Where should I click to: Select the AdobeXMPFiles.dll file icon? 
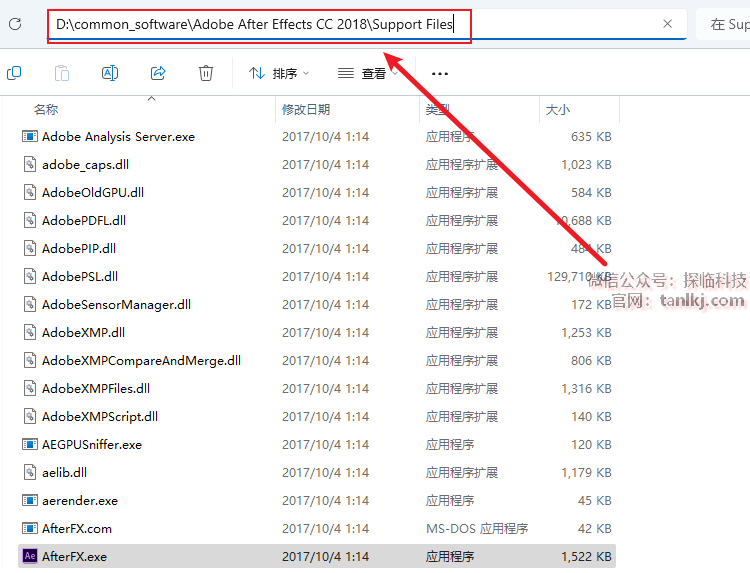tap(30, 388)
